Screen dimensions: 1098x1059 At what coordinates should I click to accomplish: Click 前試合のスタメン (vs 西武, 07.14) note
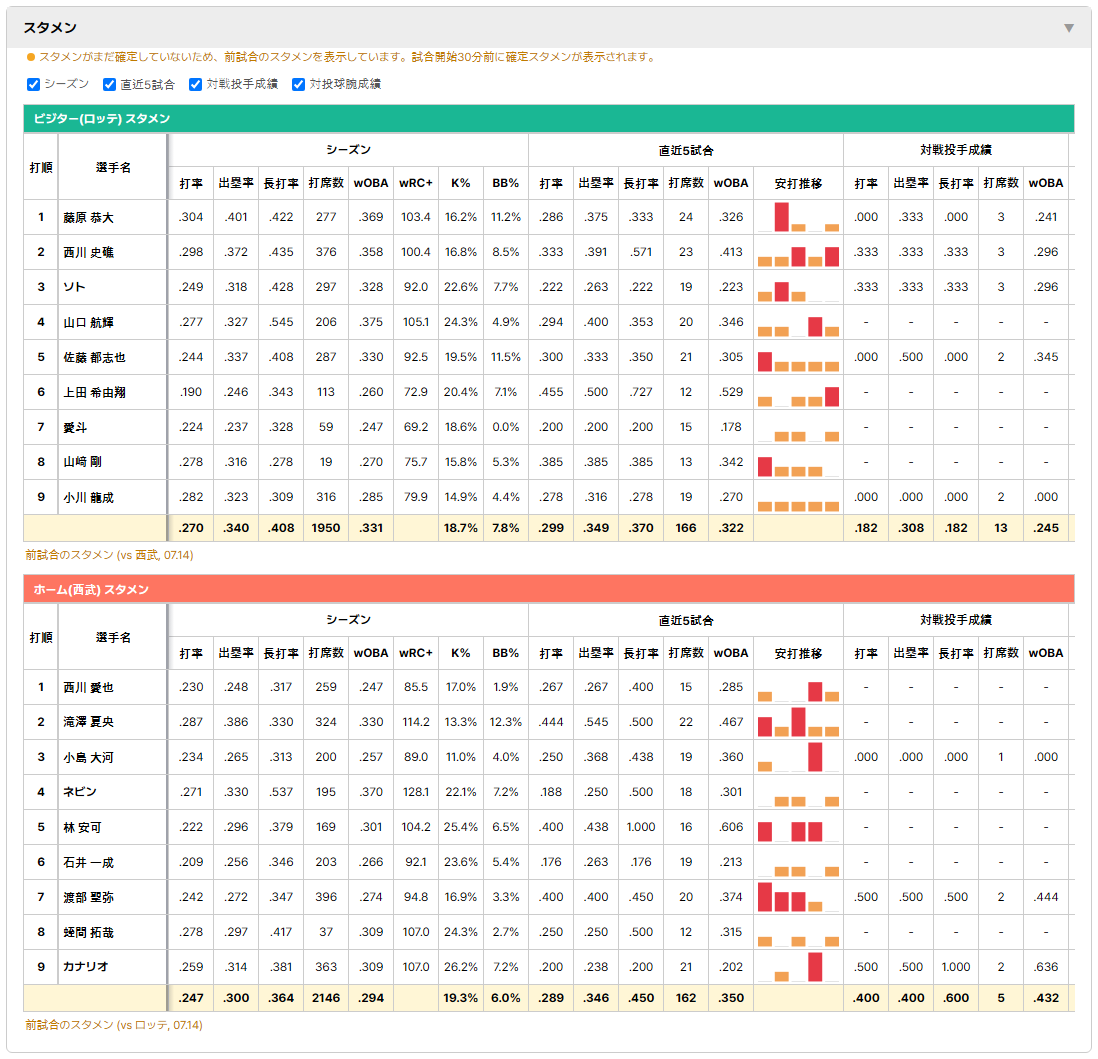pos(109,555)
